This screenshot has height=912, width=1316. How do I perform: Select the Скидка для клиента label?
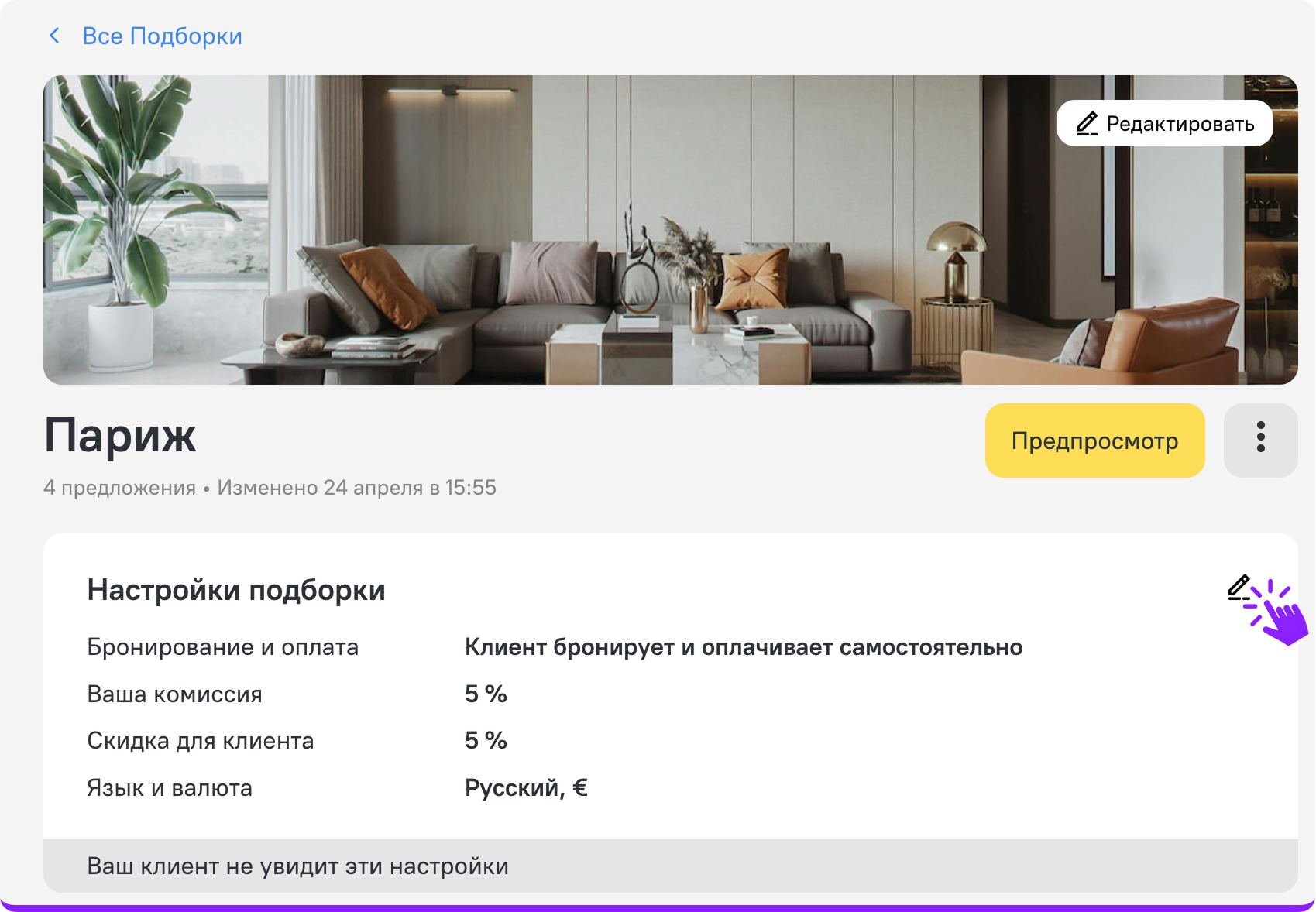pyautogui.click(x=200, y=741)
